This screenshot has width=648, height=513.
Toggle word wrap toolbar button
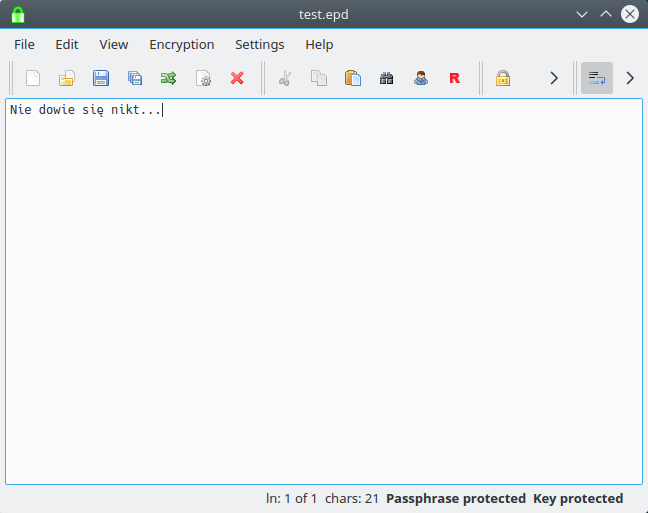click(597, 78)
